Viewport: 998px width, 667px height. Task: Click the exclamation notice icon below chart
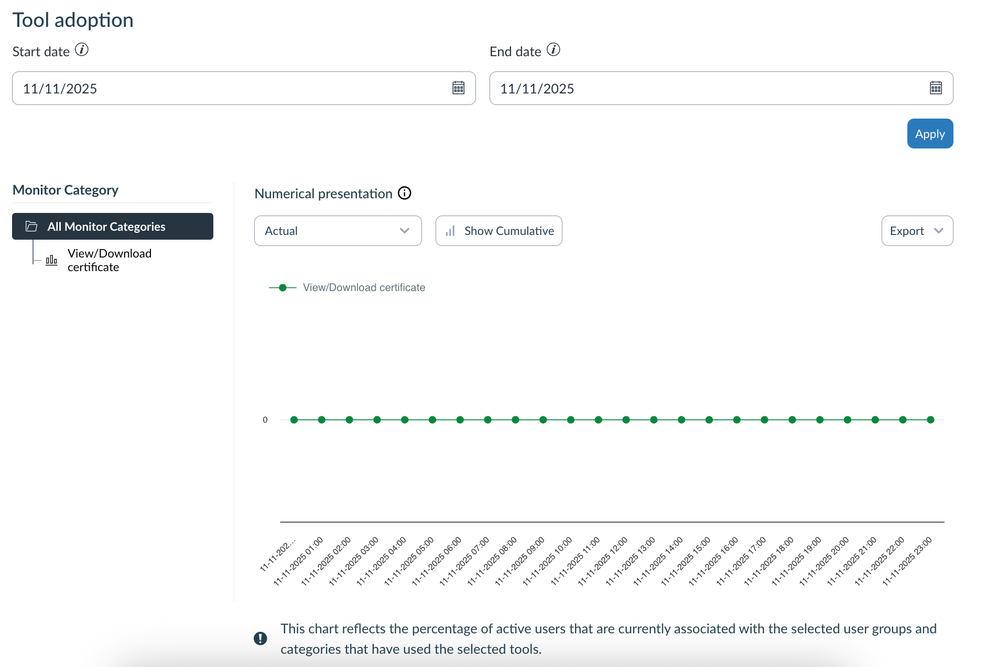click(260, 638)
